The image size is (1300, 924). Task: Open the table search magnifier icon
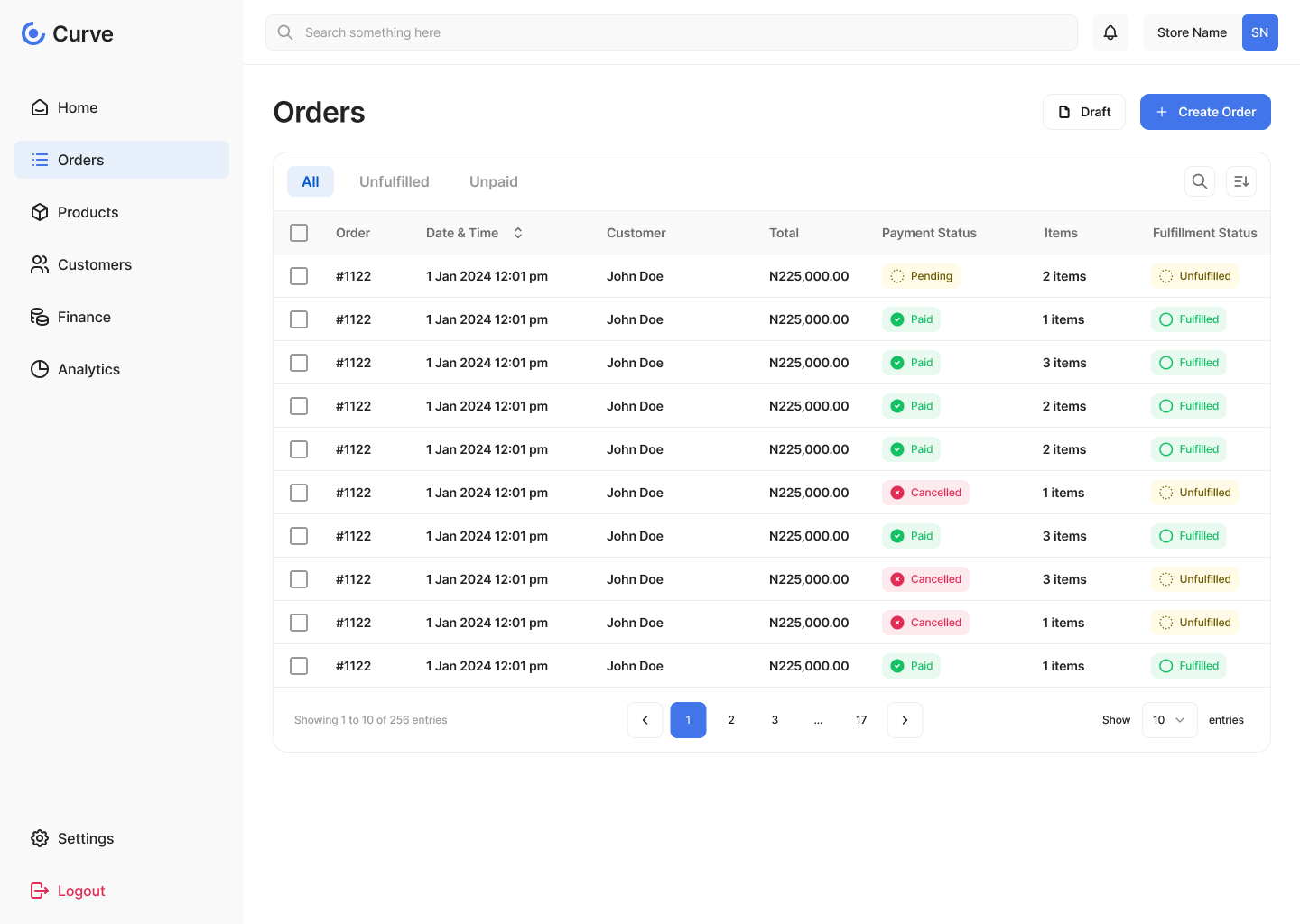coord(1200,181)
